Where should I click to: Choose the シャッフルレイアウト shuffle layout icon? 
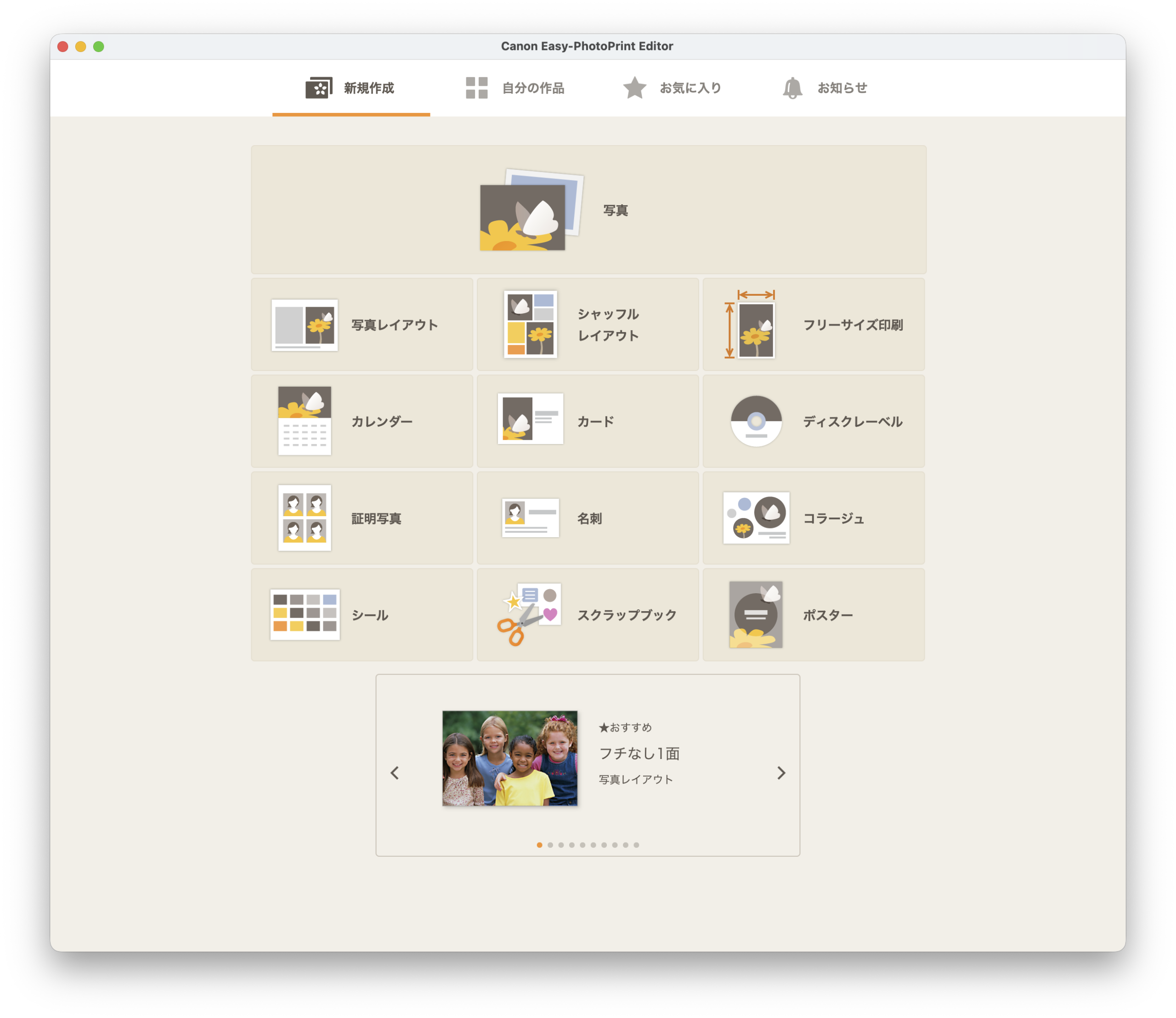(530, 324)
